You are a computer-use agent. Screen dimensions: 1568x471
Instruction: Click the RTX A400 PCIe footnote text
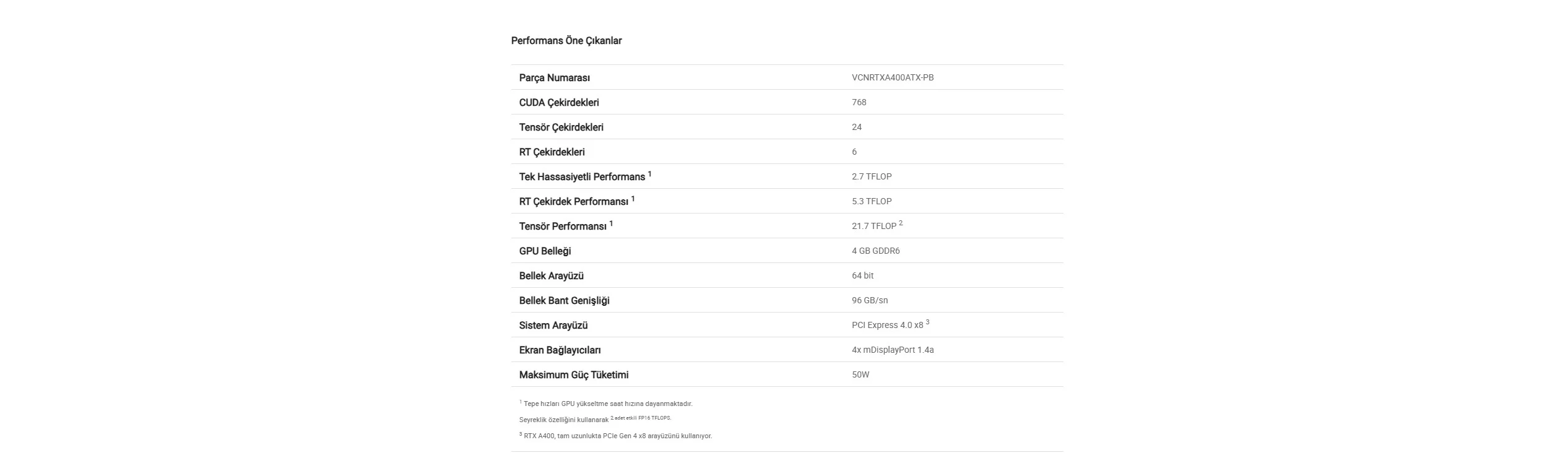click(x=617, y=436)
